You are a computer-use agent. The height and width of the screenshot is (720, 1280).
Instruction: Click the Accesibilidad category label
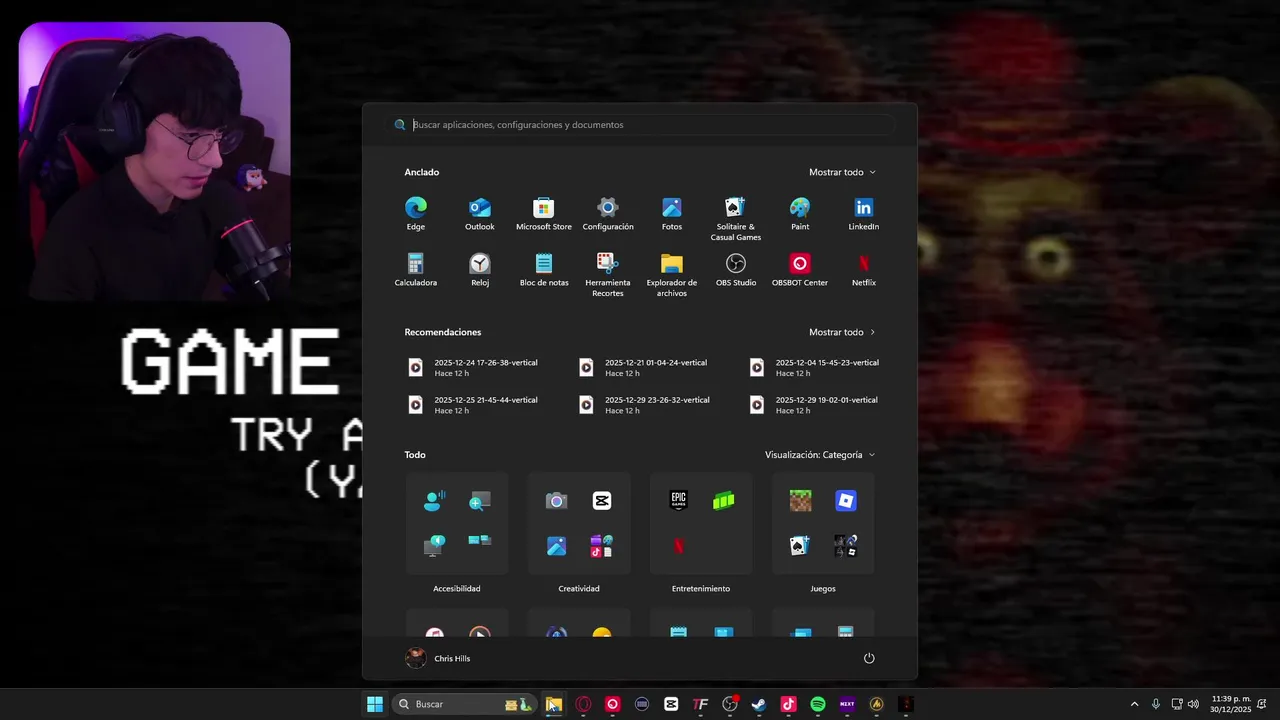(x=457, y=589)
